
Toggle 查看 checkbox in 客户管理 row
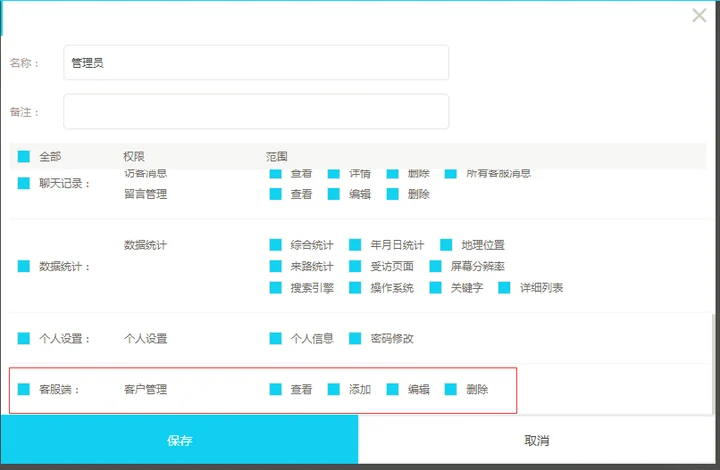(x=276, y=390)
